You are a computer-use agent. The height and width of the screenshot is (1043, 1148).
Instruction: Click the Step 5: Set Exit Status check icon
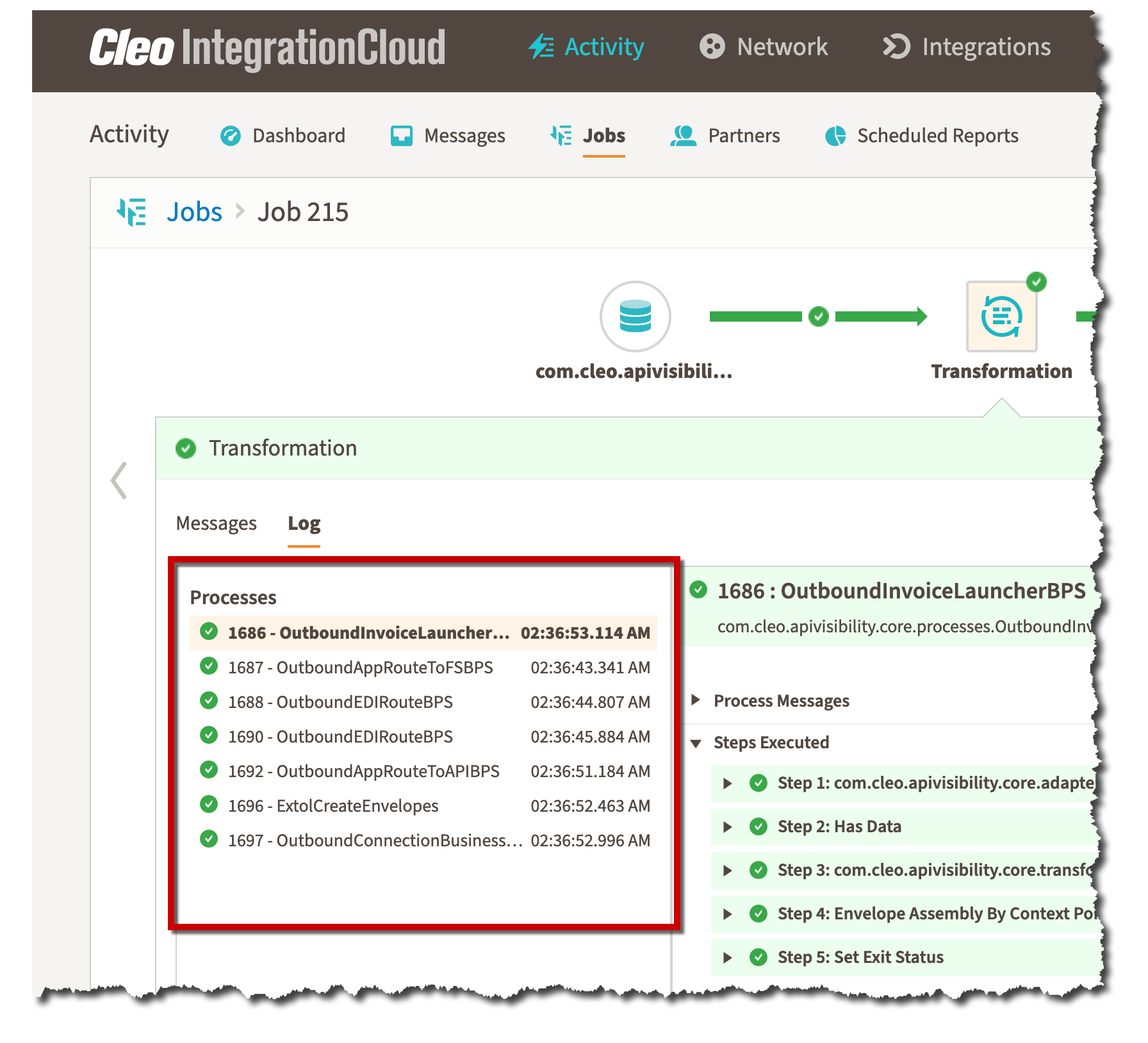(x=758, y=957)
